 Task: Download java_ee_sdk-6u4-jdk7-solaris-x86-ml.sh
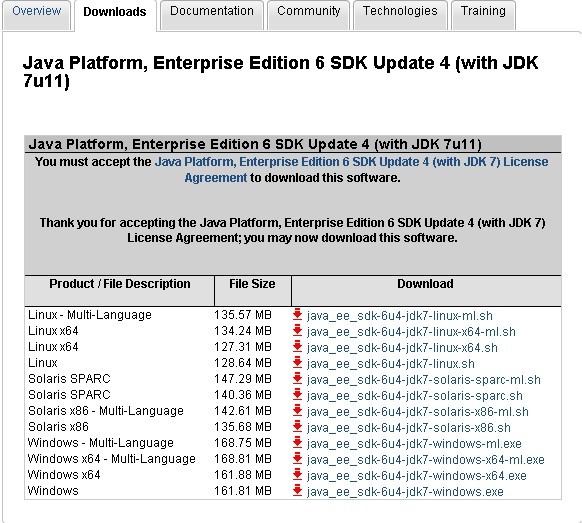418,412
